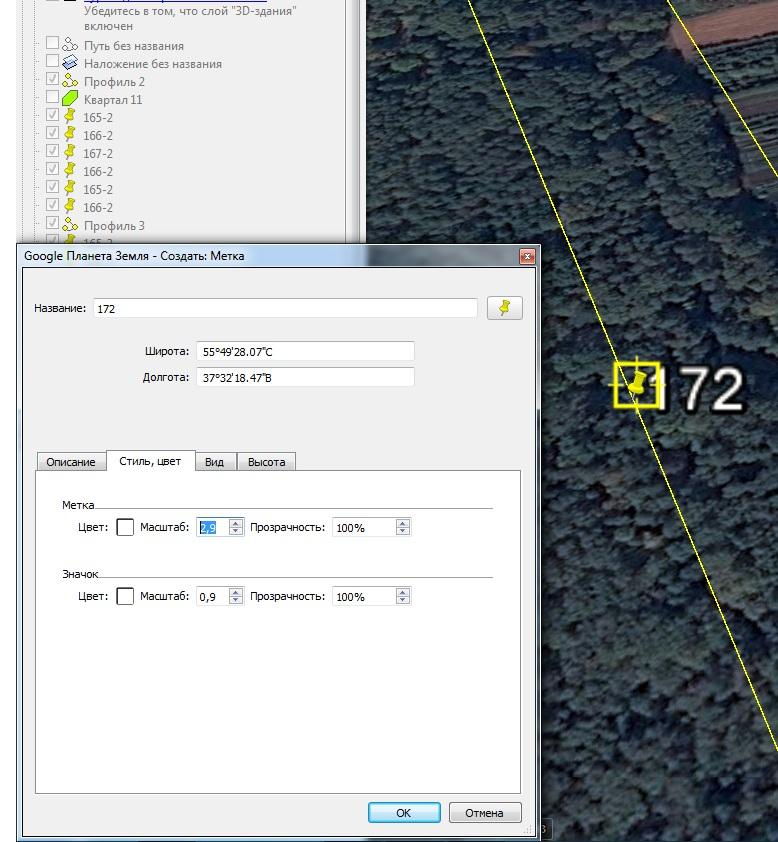Click the green polygon icon of Квартал 11

[x=70, y=99]
